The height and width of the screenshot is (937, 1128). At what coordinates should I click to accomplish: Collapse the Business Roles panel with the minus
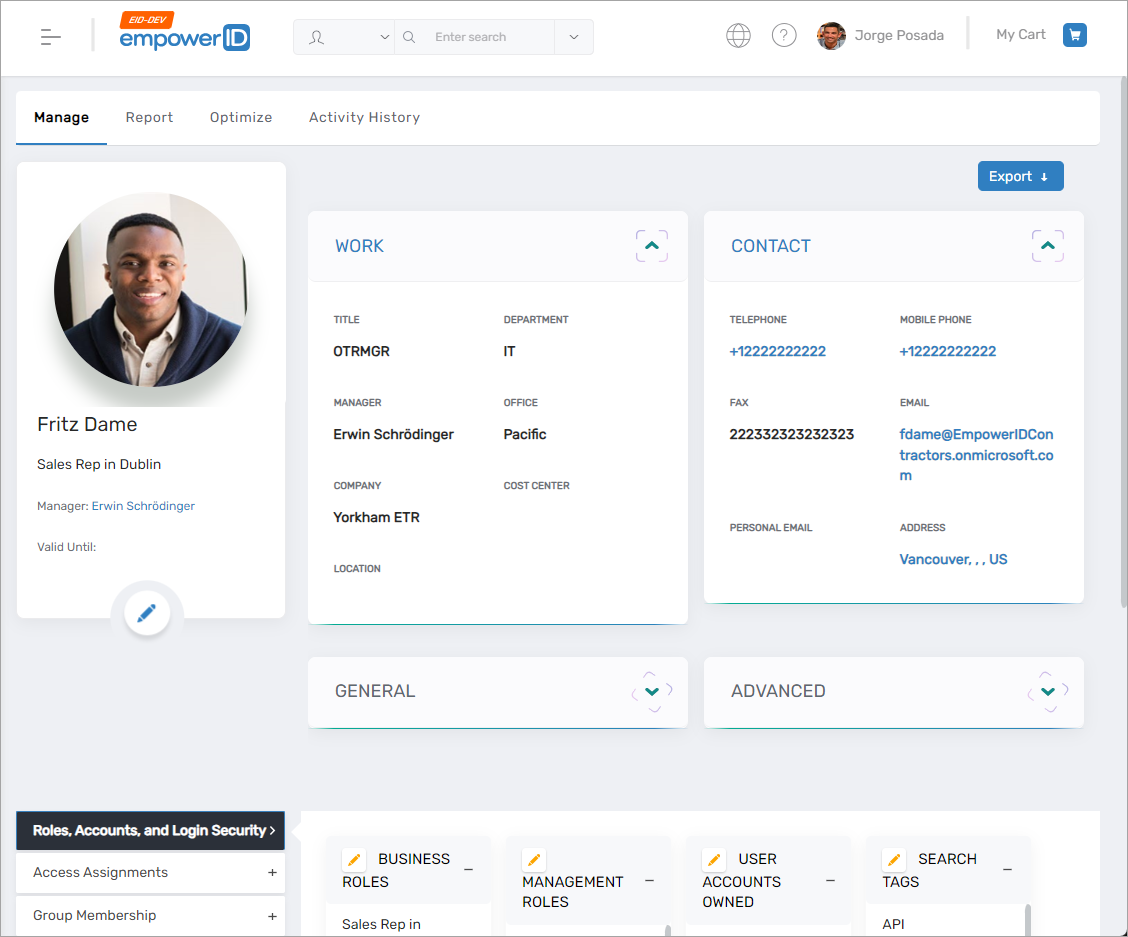tap(468, 869)
